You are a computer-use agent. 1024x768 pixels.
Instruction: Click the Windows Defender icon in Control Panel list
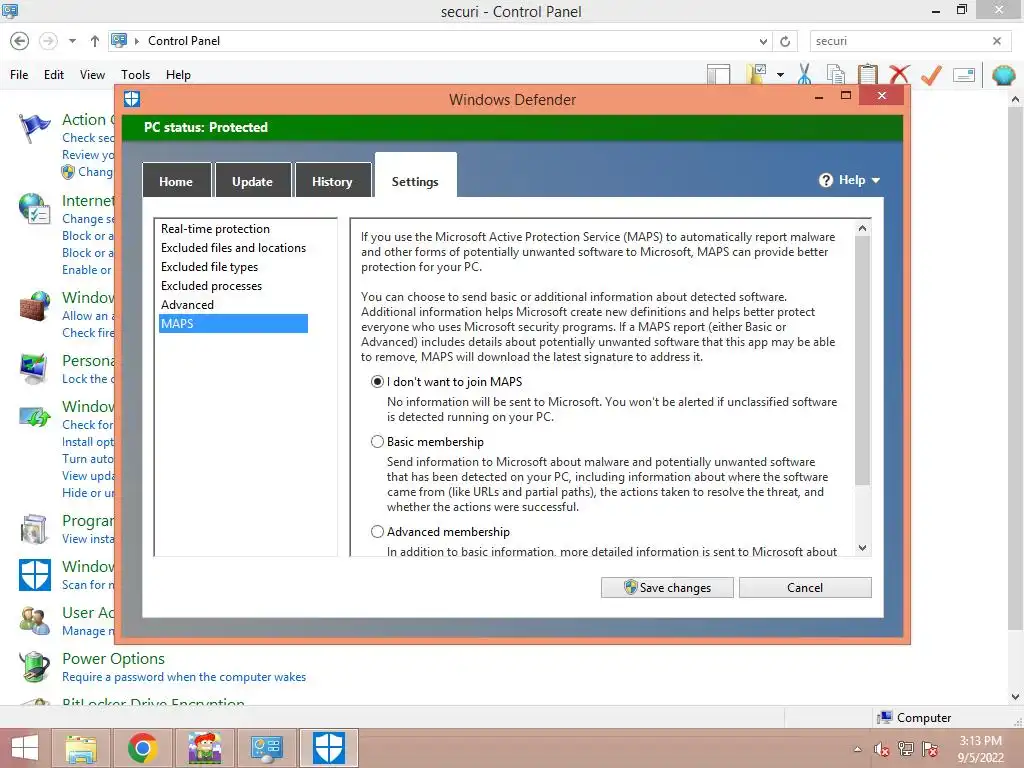pos(35,575)
